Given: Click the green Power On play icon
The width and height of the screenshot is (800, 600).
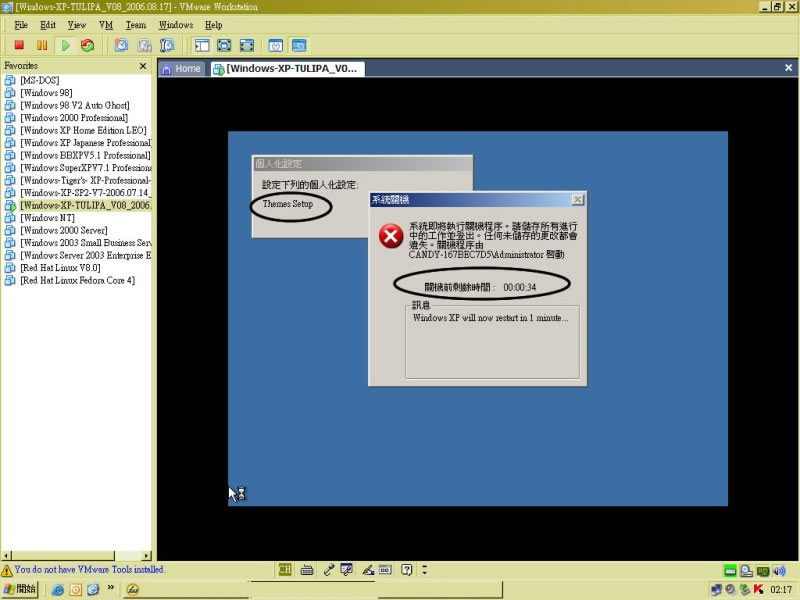Looking at the screenshot, I should click(x=65, y=45).
